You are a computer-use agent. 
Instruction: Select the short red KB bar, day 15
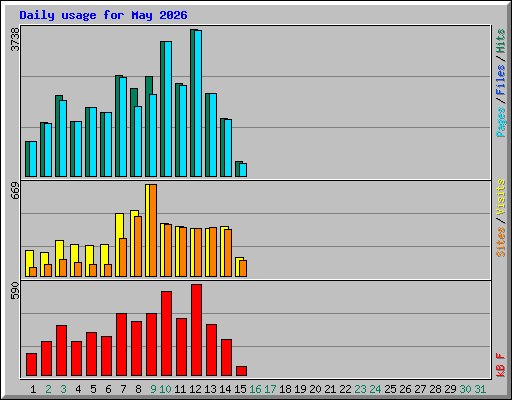coord(241,371)
